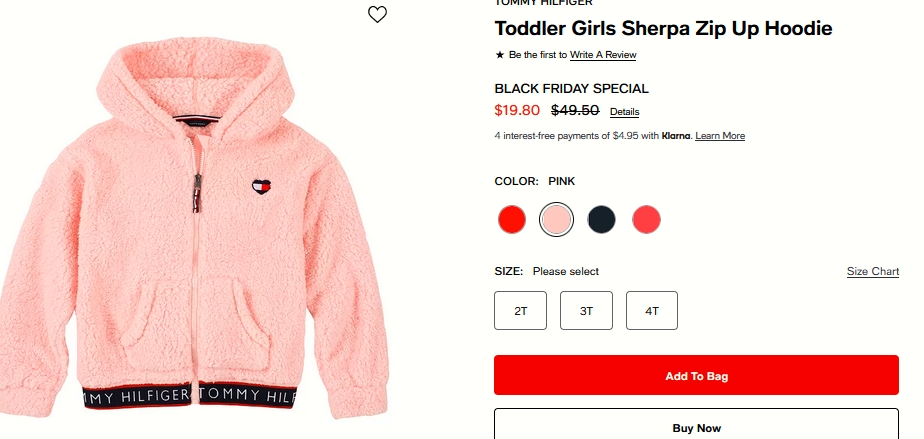Open the Tommy Hilfiger brand link

pos(543,3)
